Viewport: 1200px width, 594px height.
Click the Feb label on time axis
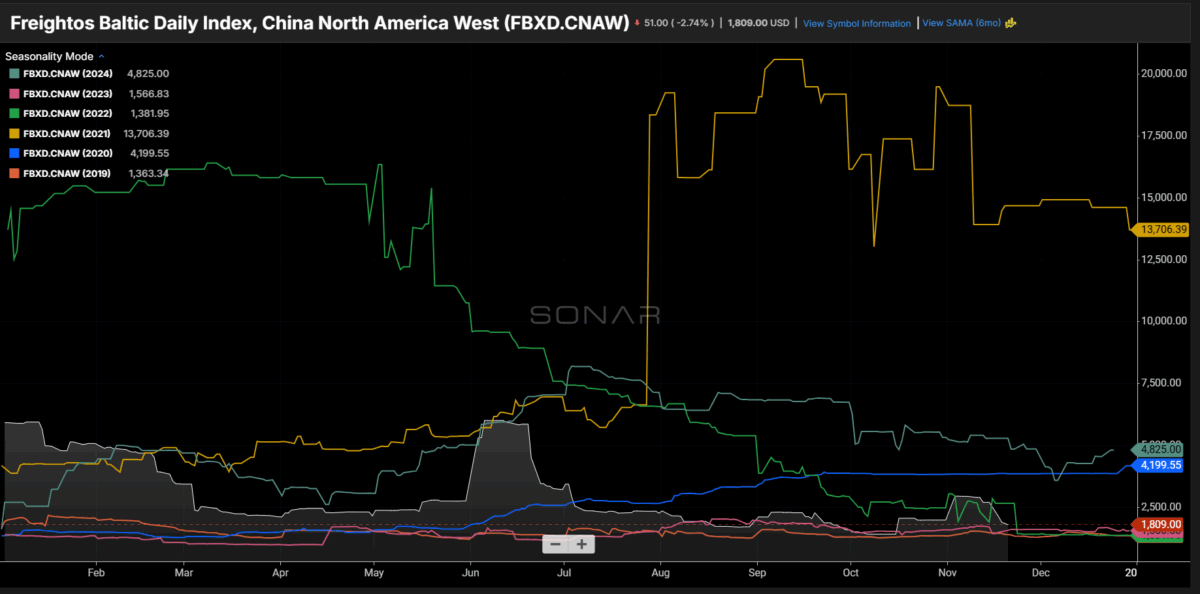pyautogui.click(x=97, y=574)
